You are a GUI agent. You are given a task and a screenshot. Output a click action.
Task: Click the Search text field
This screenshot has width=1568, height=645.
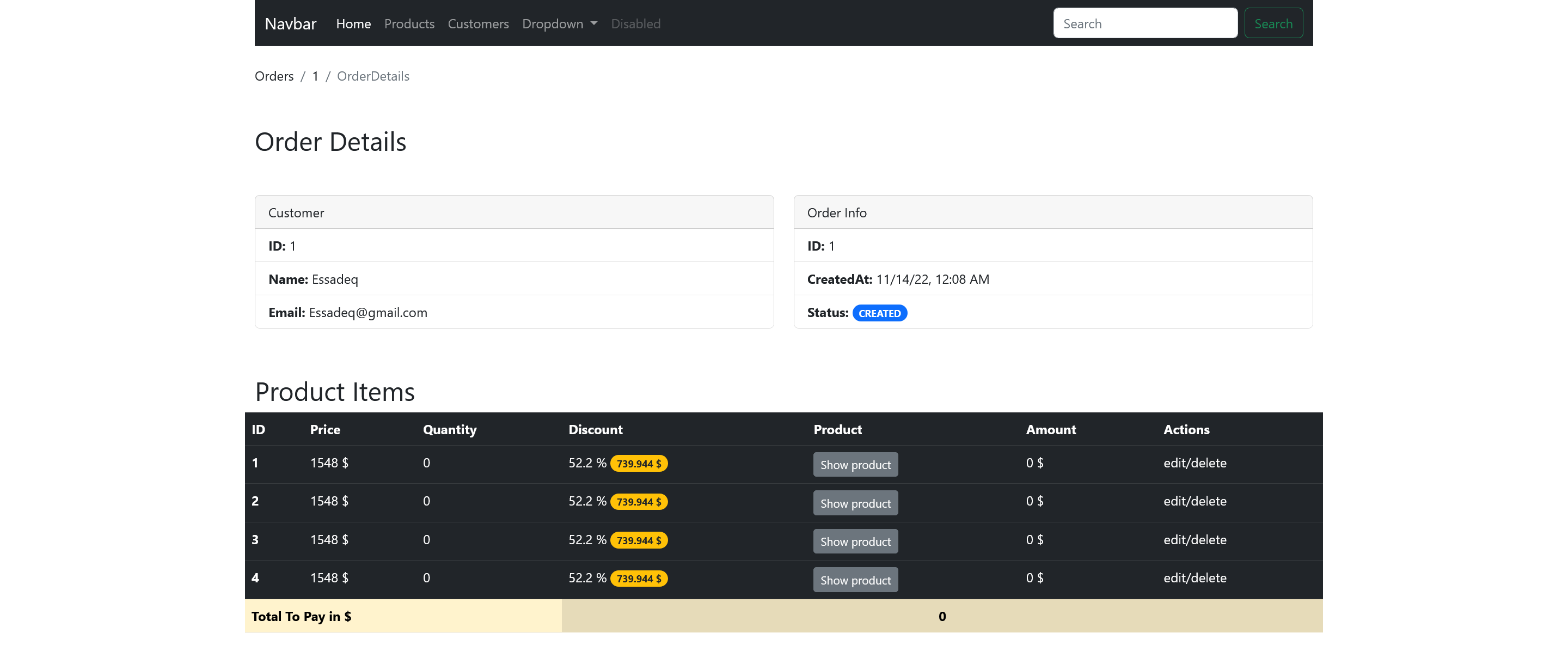[1144, 24]
